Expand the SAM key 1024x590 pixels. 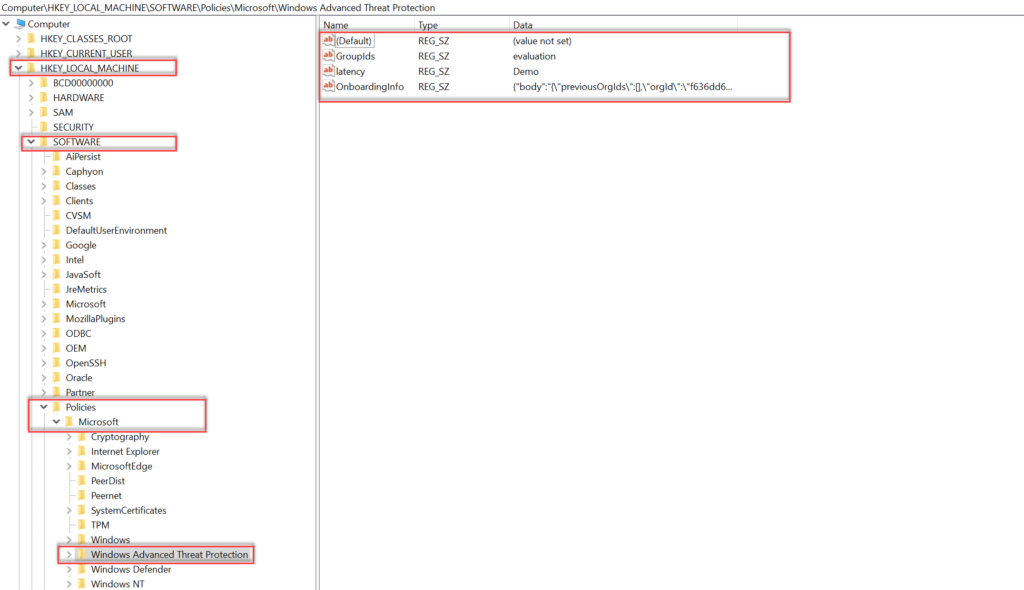click(x=31, y=112)
